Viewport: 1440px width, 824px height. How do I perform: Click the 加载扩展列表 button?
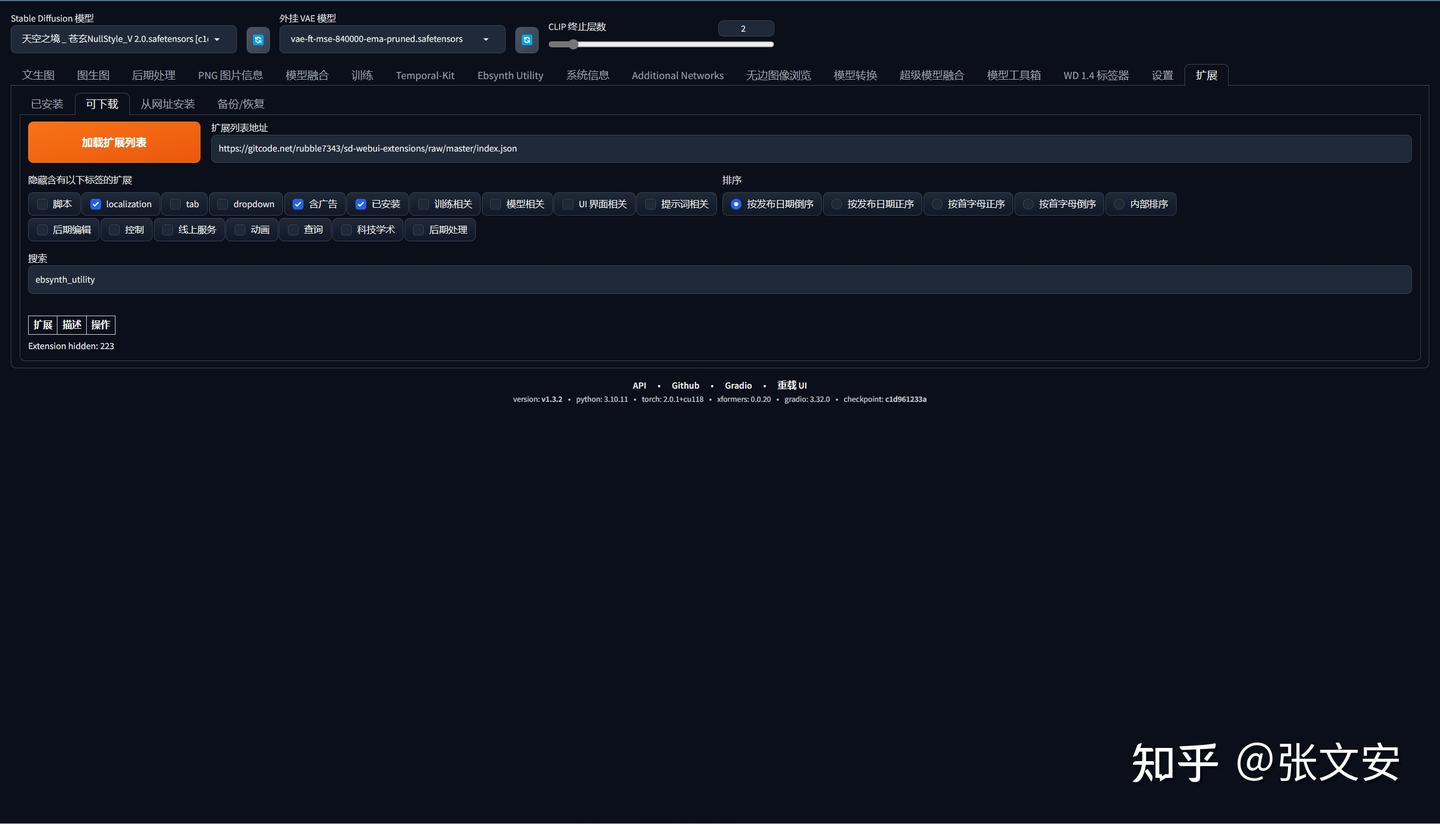pos(114,142)
